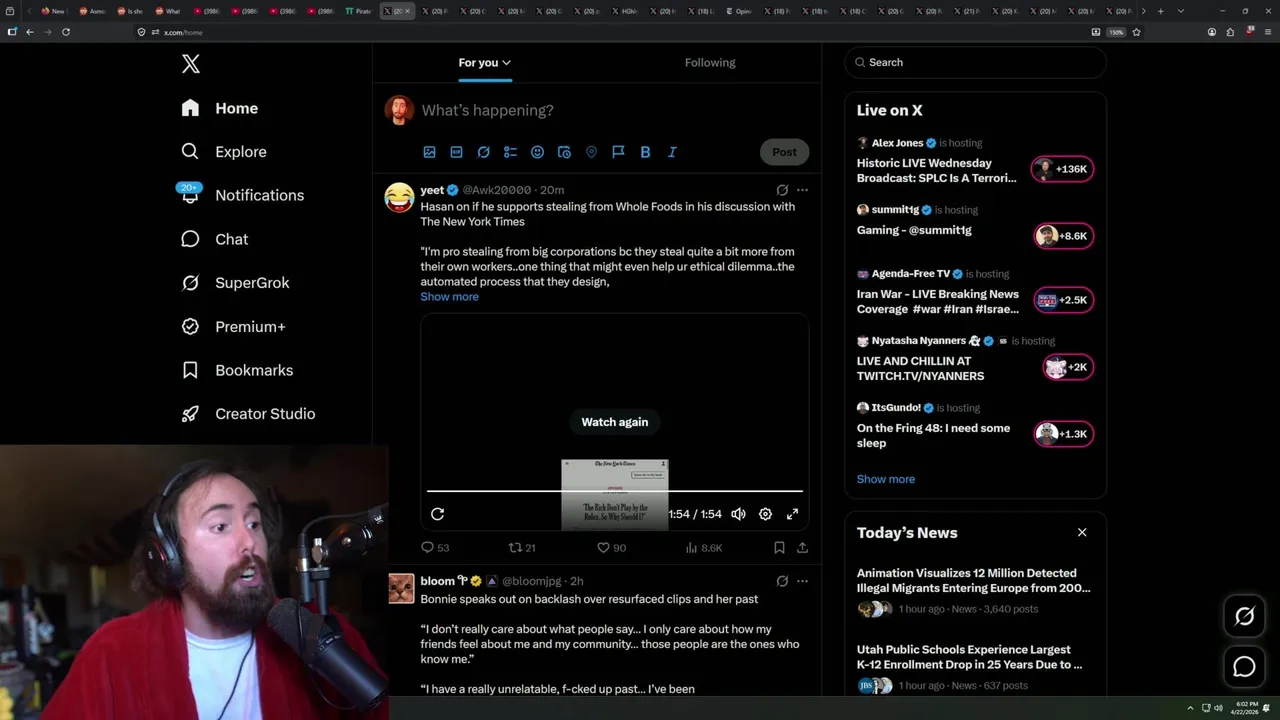Join Nyatasha Nyanners live +2K
Viewport: 1280px width, 720px height.
pos(1066,367)
